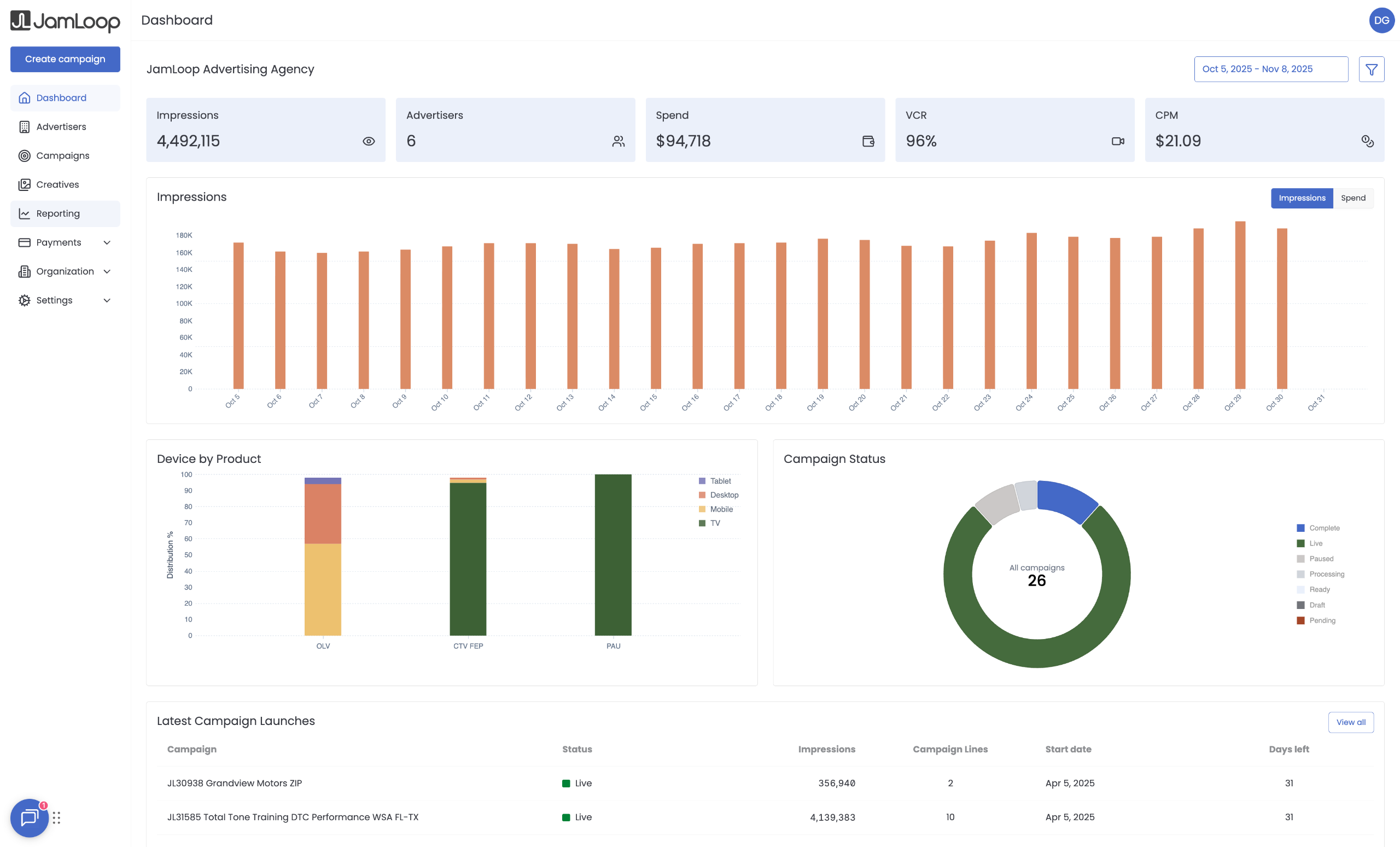Click the drag handle dots beside chat

point(56,817)
